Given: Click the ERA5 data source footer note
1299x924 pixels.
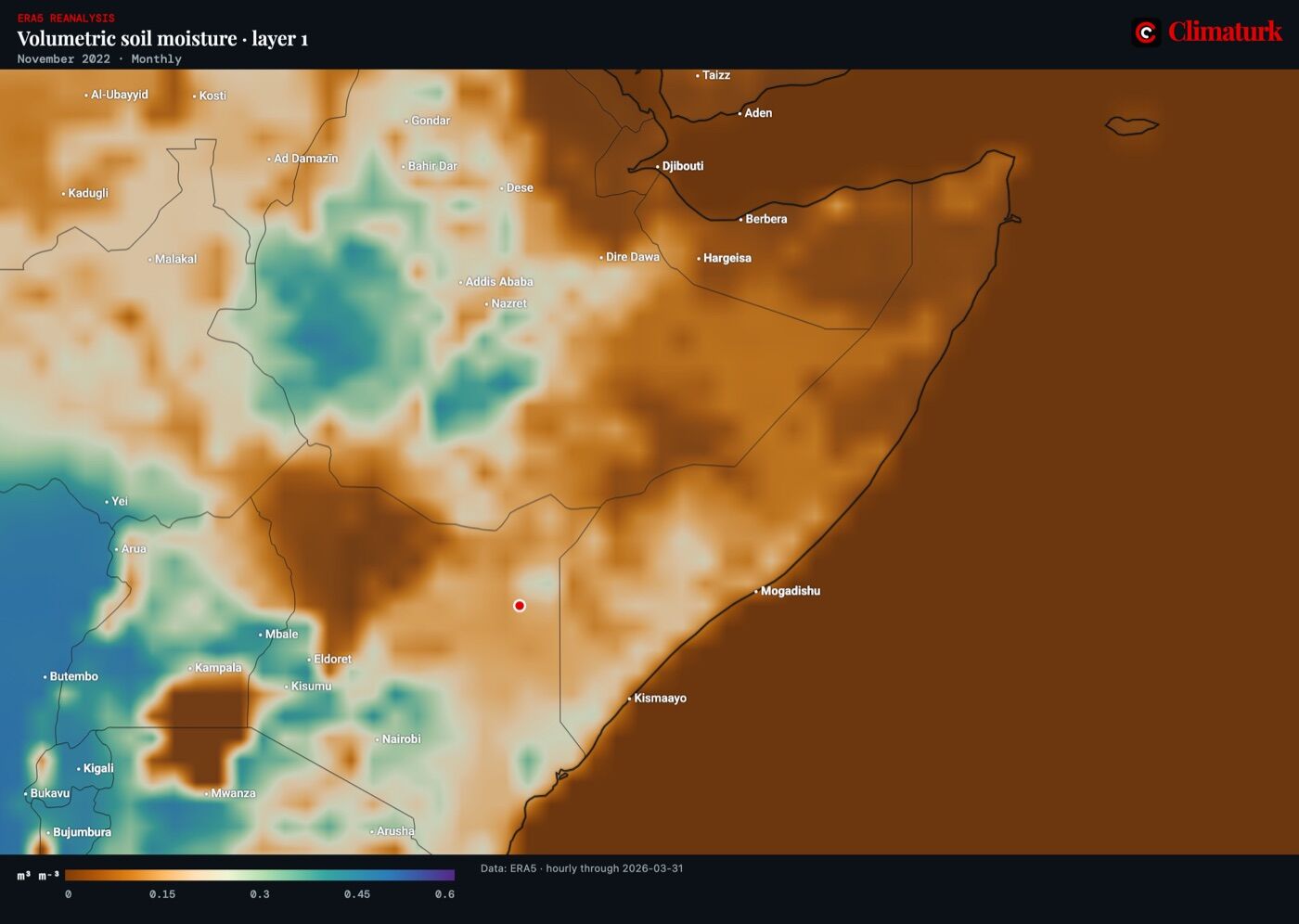Looking at the screenshot, I should pyautogui.click(x=582, y=868).
